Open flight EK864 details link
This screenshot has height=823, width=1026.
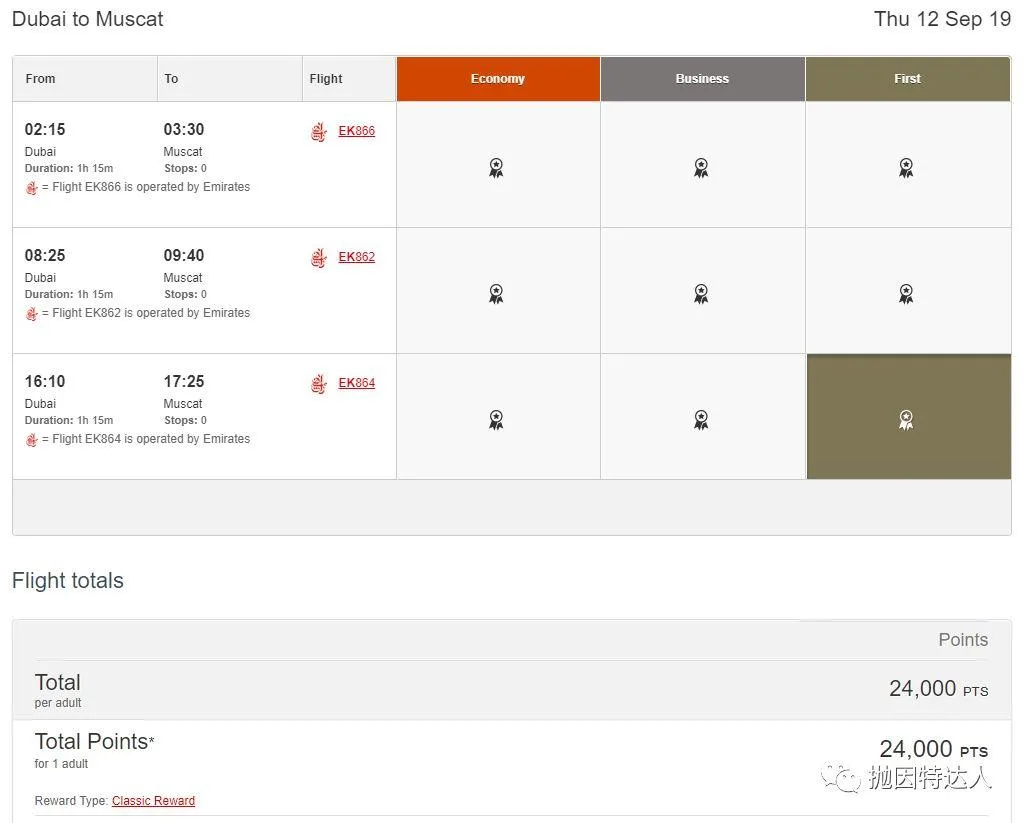point(356,383)
